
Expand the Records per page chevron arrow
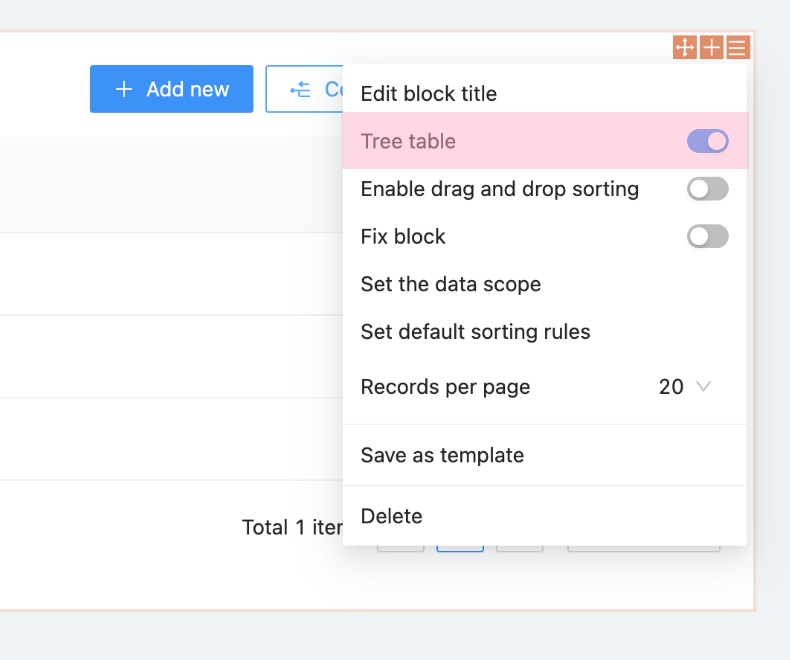tap(703, 387)
